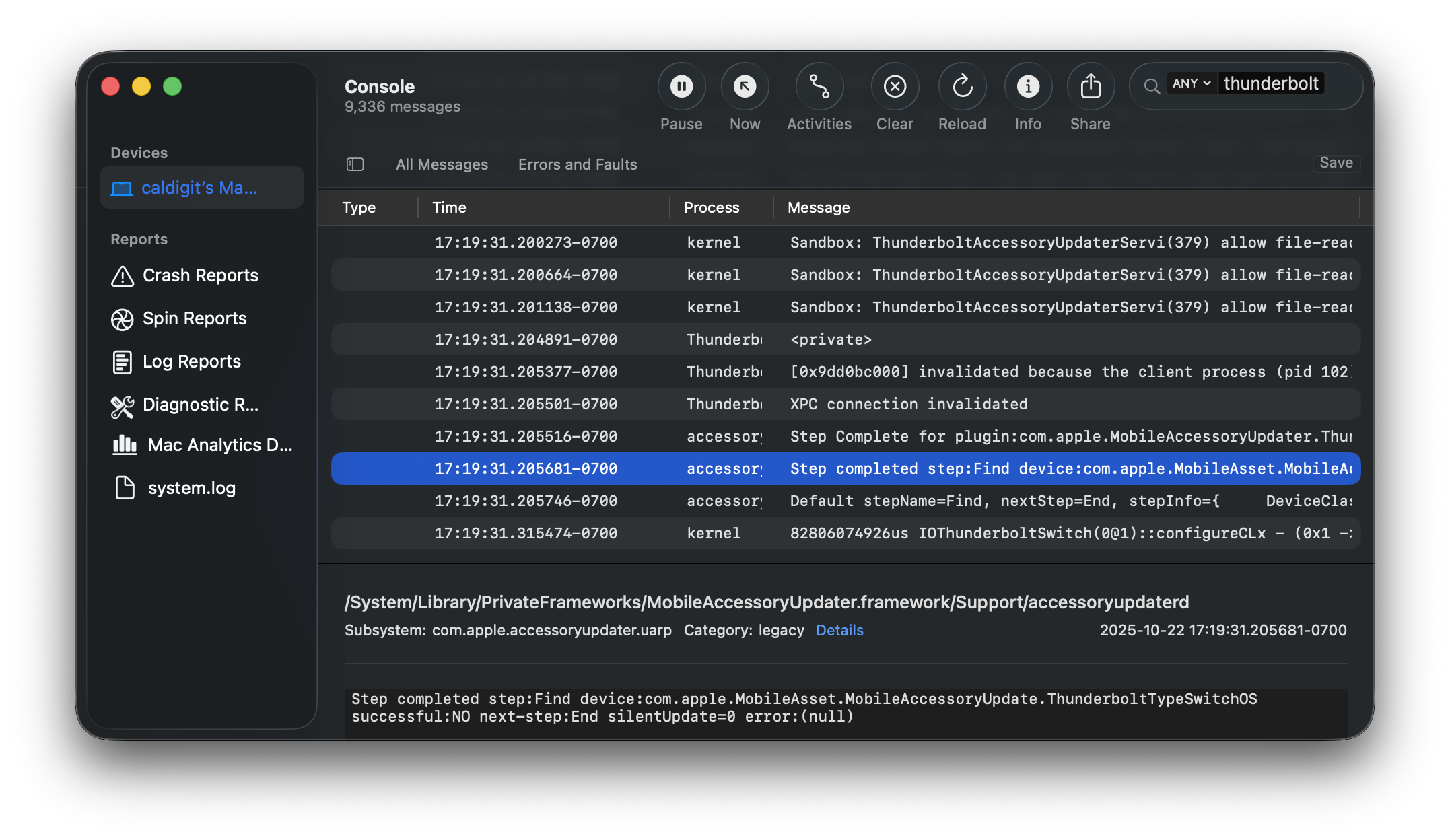This screenshot has height=840, width=1450.
Task: Clear the thunderbolt search term in the field
Action: coord(1271,83)
